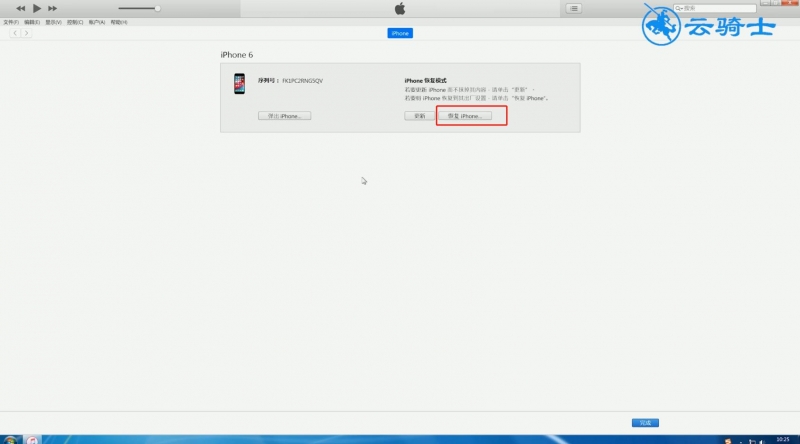Click the serial number FK1PC2RNG5QV text
Viewport: 800px width, 444px height.
coord(303,81)
